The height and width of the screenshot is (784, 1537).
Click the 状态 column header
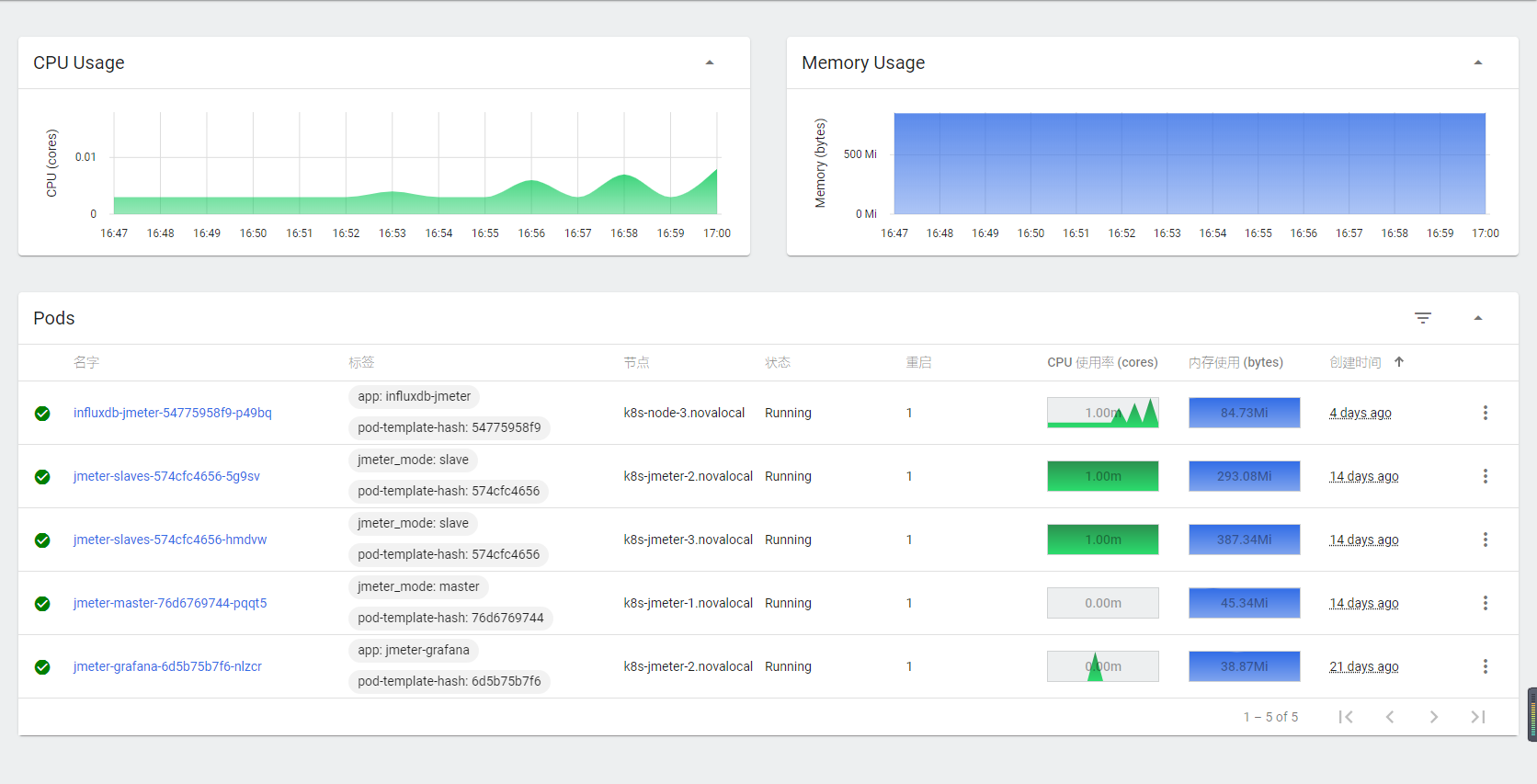click(x=778, y=362)
